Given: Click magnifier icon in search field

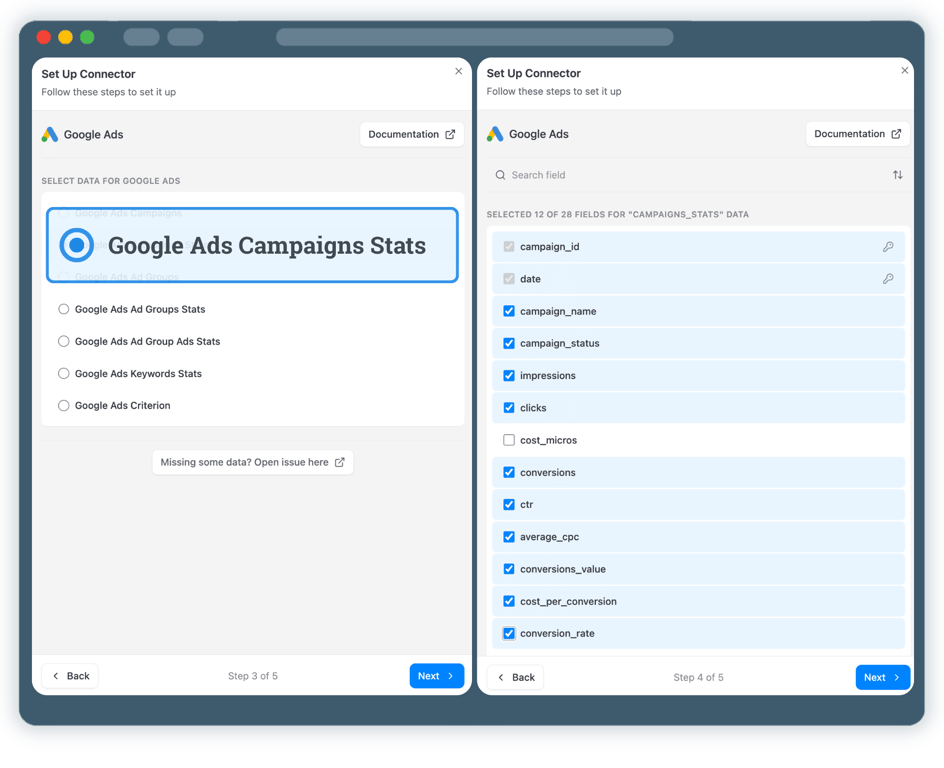Looking at the screenshot, I should pos(500,175).
